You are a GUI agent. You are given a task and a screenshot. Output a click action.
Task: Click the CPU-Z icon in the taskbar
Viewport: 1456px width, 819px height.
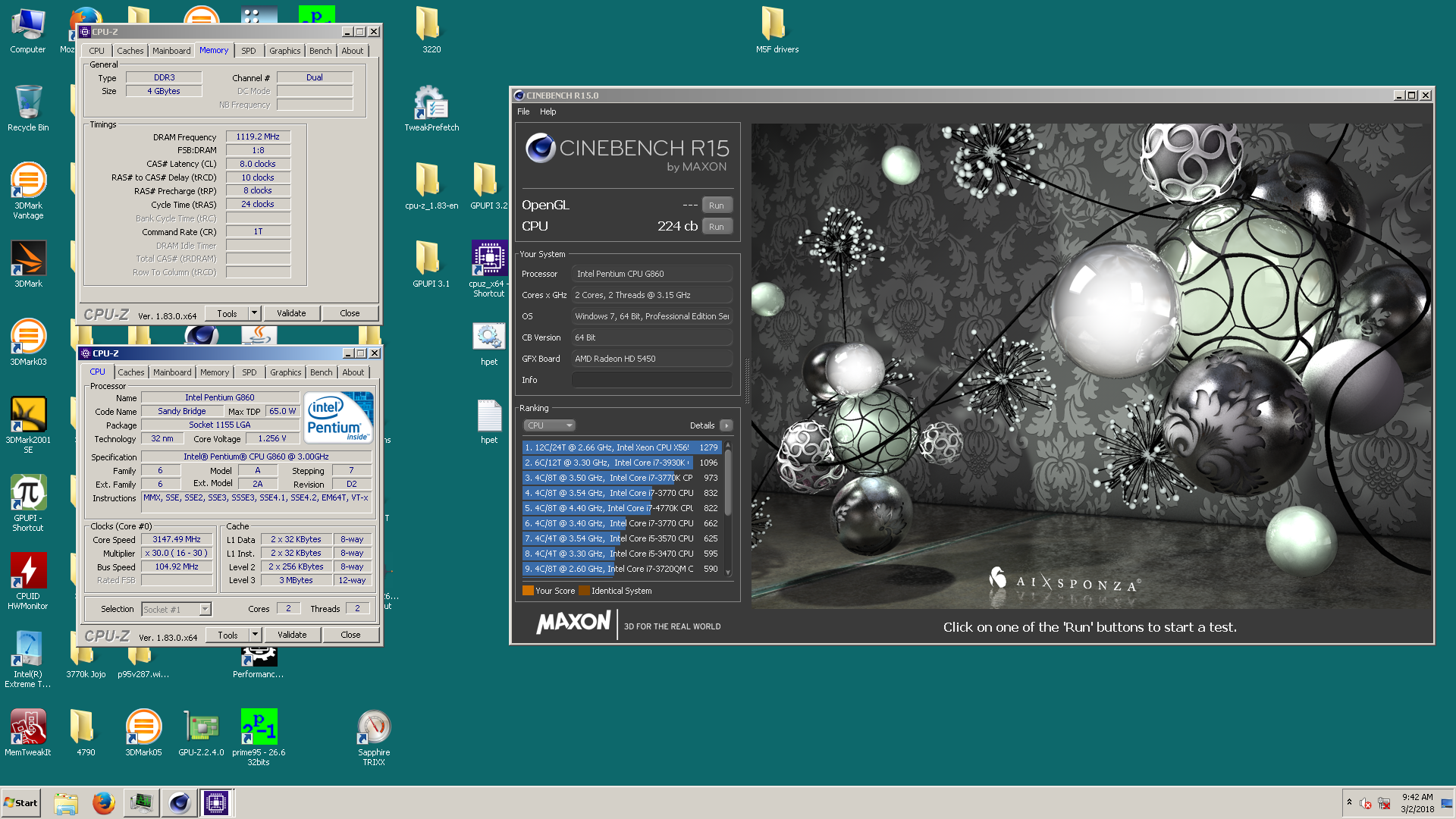(x=216, y=802)
